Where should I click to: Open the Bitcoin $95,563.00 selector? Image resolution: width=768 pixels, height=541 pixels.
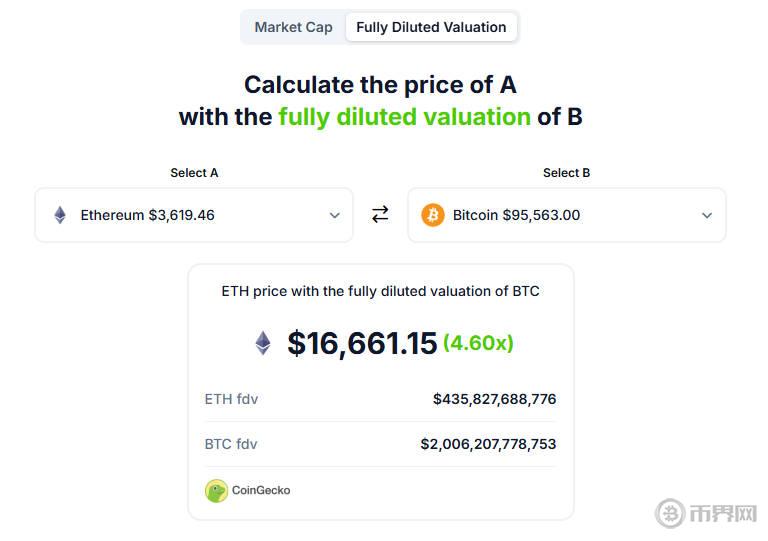tap(516, 215)
